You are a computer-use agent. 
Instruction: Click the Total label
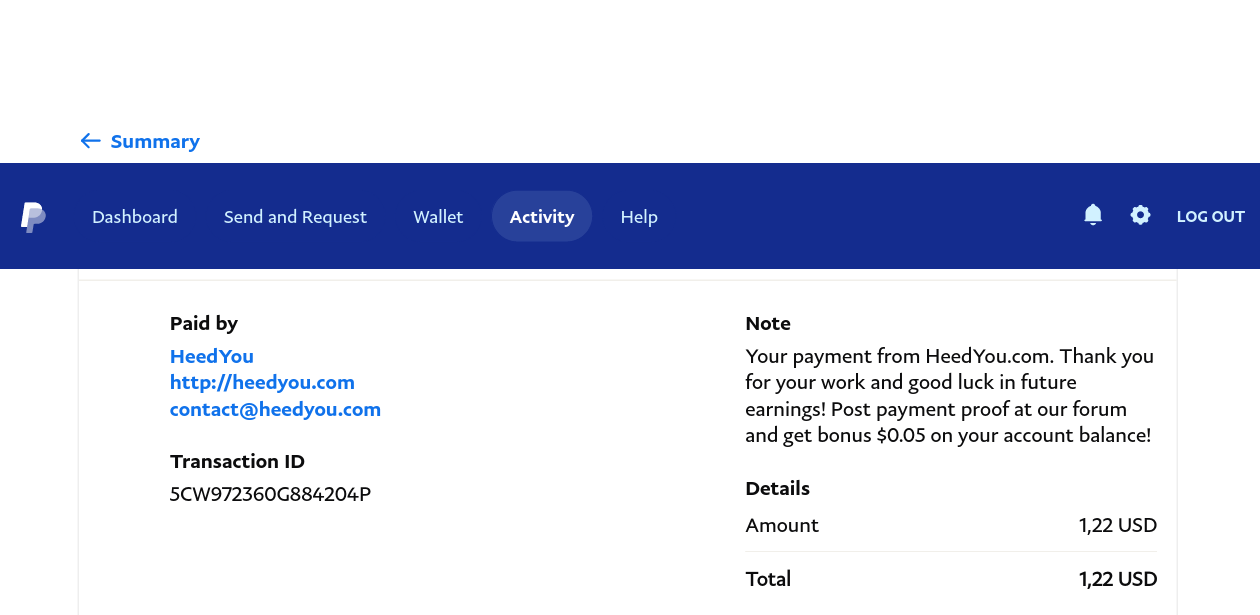pyautogui.click(x=768, y=579)
